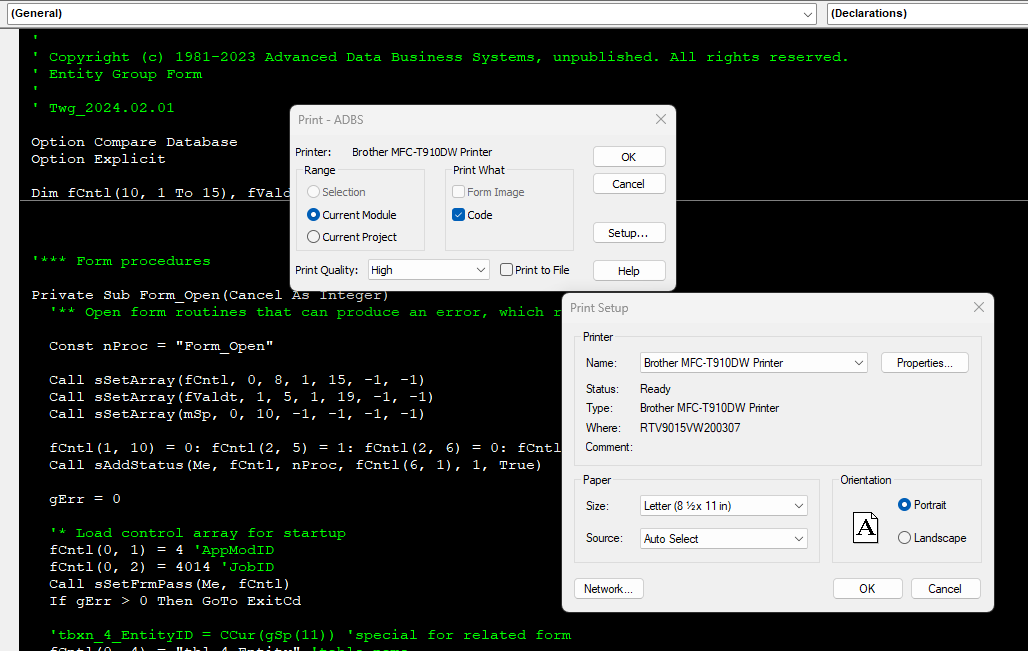Open the (Declarations) procedure dropdown
This screenshot has width=1028, height=651.
tap(925, 14)
